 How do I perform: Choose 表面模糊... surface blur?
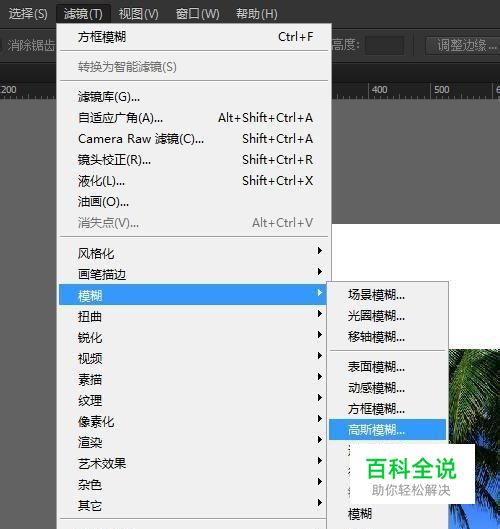coord(388,367)
